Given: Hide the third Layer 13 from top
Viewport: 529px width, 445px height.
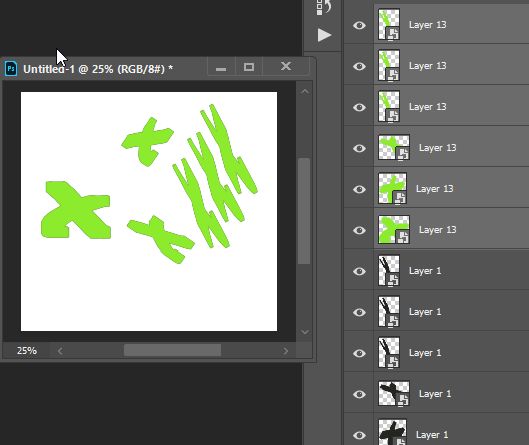Looking at the screenshot, I should [359, 107].
